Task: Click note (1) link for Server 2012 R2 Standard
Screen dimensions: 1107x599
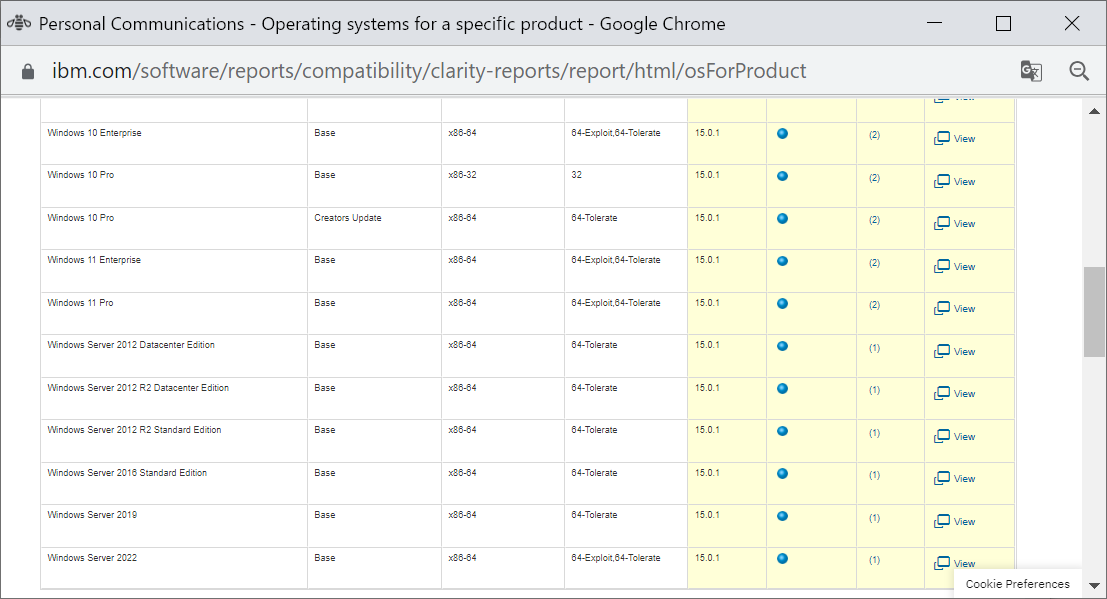Action: click(x=874, y=433)
